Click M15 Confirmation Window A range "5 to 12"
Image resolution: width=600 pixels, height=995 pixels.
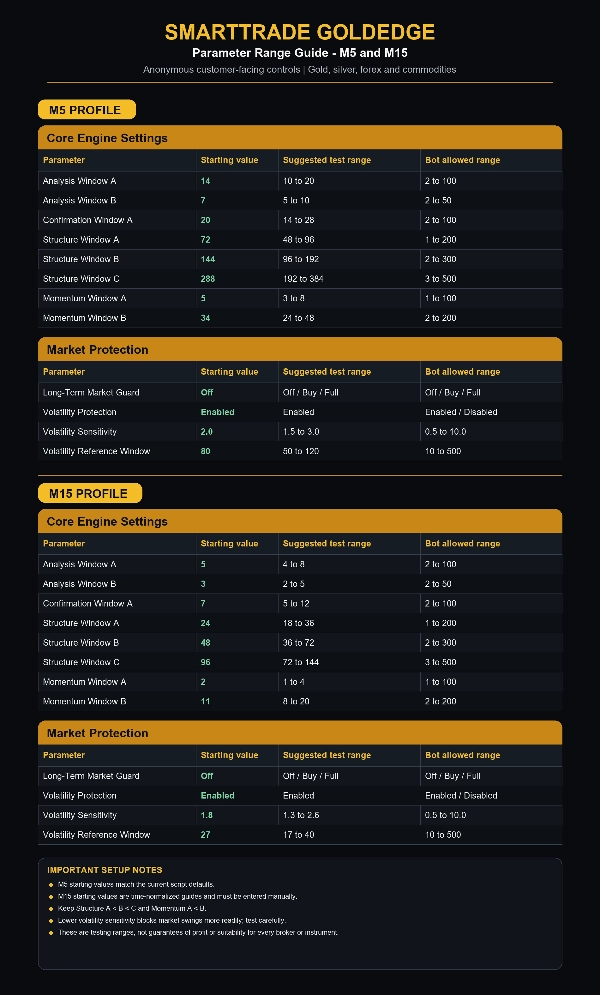296,603
